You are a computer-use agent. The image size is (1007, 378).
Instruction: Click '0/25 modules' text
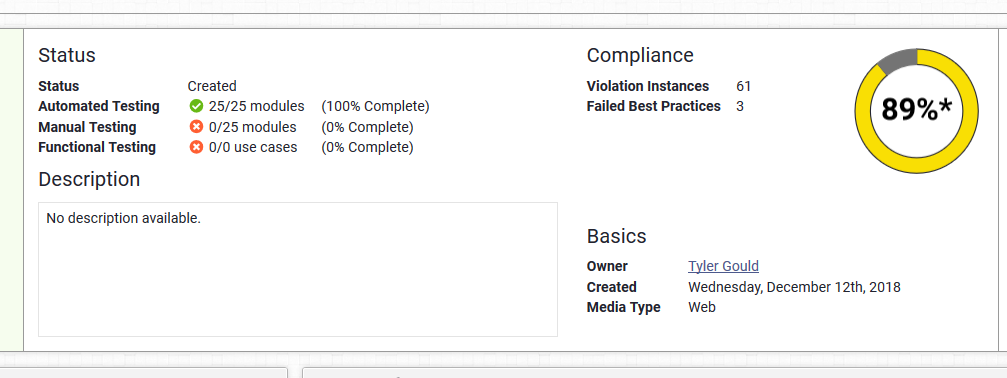tap(252, 127)
